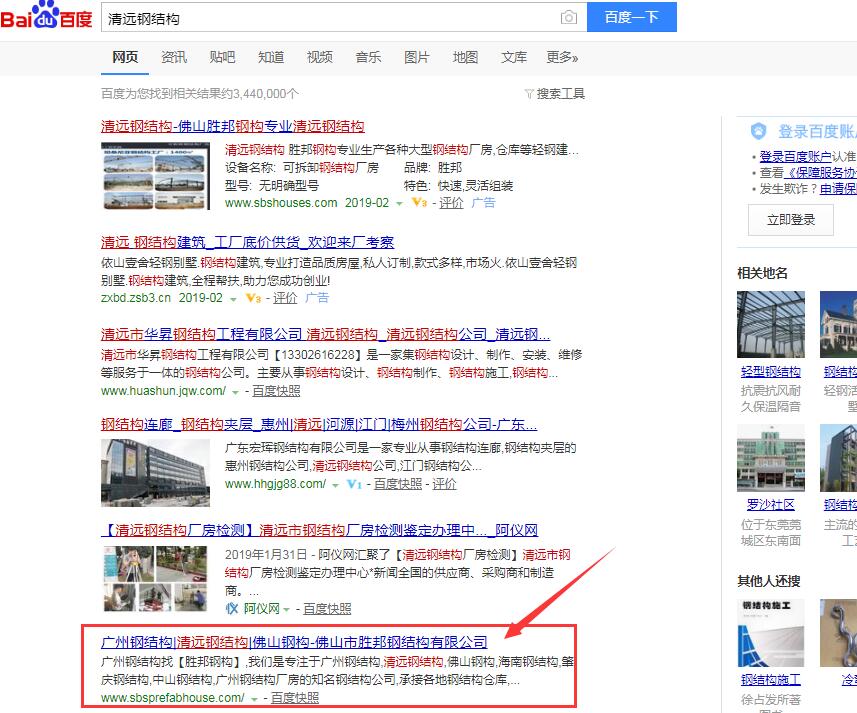Open 百度快照 link for huashun.jqw.com result
Screen dimensions: 857x713
(x=276, y=391)
